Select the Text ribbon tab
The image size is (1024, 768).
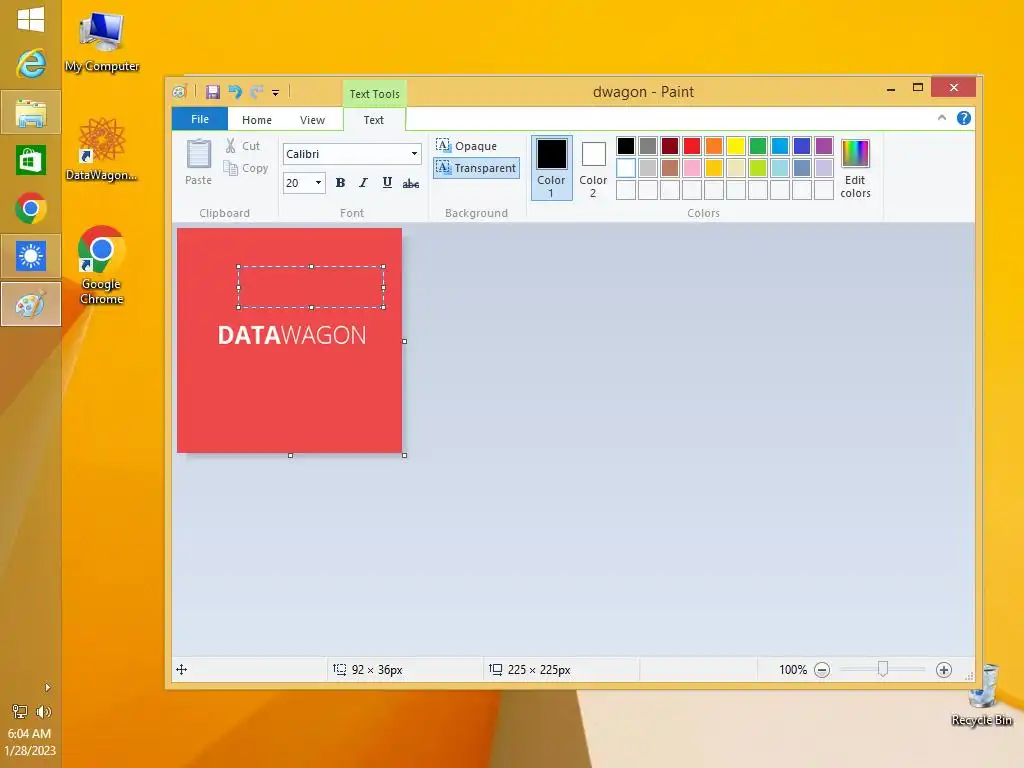point(374,120)
